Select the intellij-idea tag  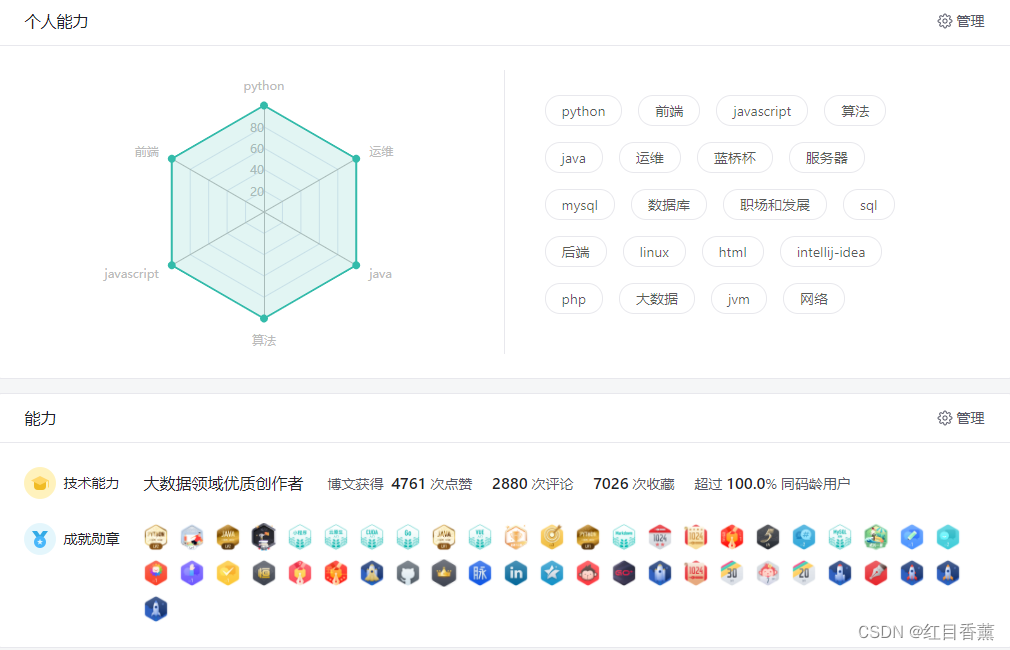[830, 251]
